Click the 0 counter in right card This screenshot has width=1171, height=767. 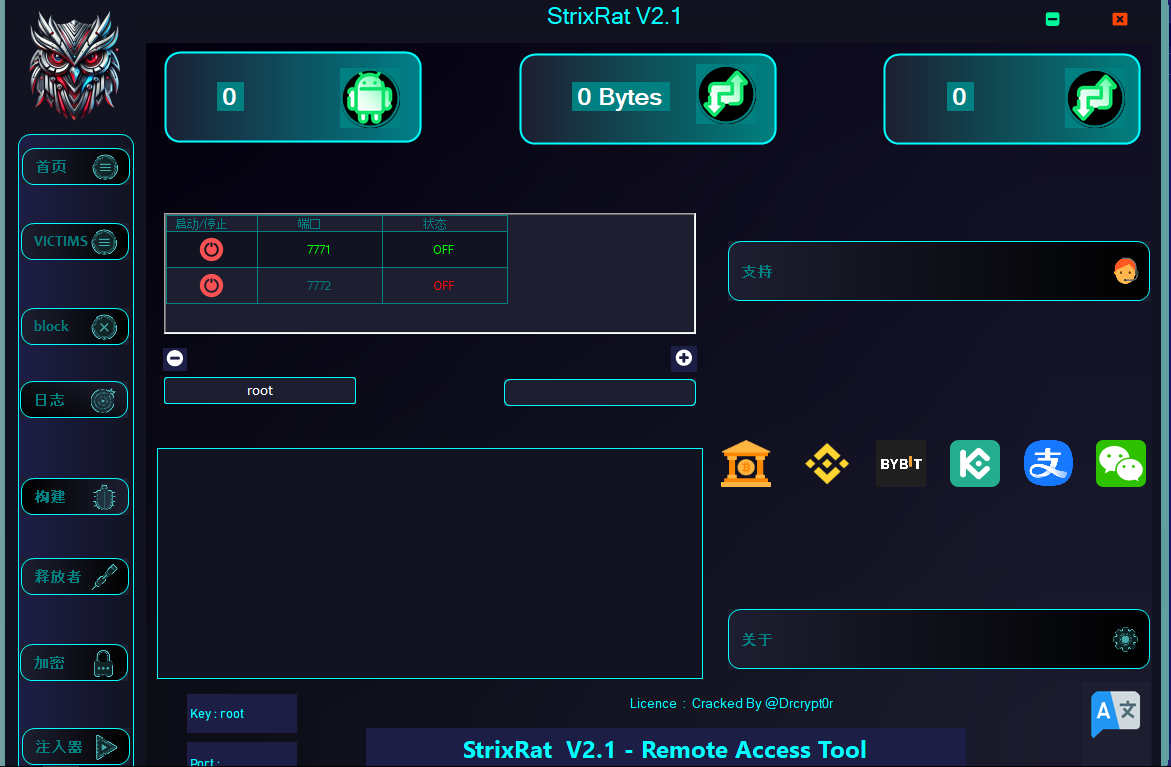960,96
